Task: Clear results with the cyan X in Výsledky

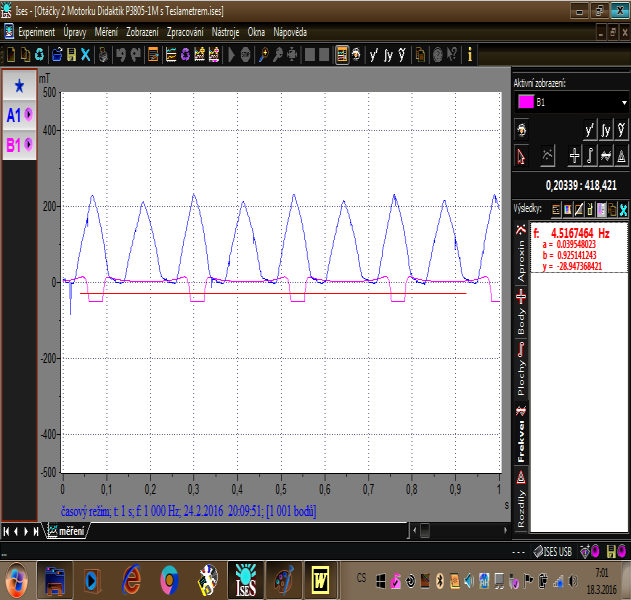Action: tap(623, 209)
